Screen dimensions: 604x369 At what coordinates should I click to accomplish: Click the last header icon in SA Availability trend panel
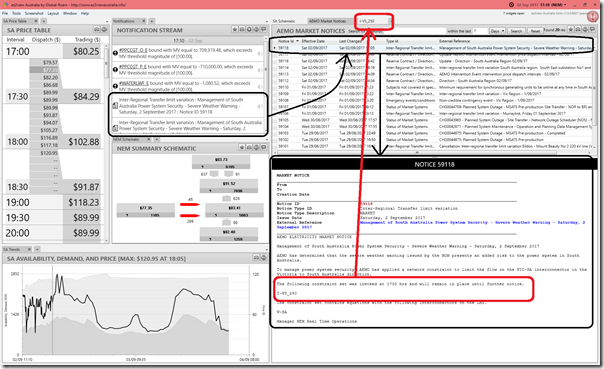pyautogui.click(x=264, y=258)
